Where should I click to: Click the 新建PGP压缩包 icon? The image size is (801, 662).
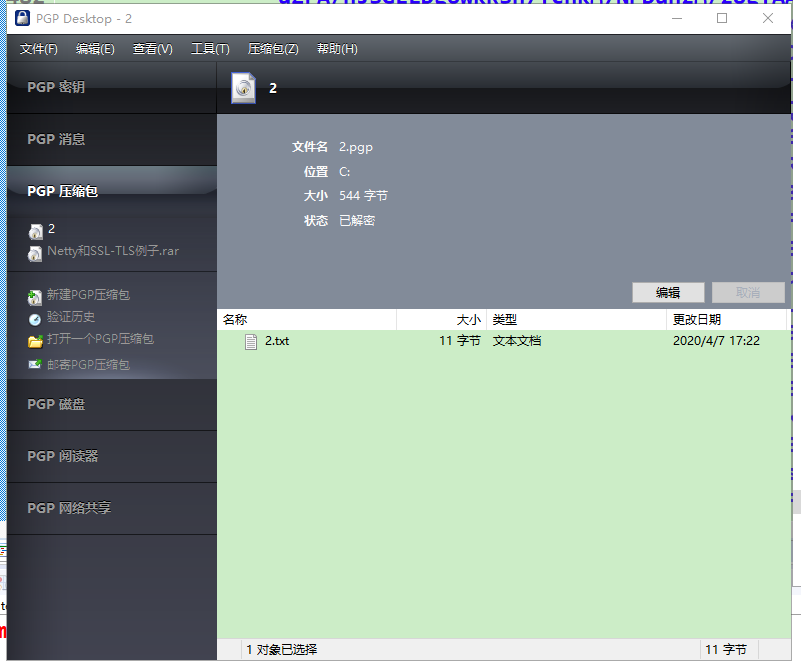pyautogui.click(x=36, y=295)
